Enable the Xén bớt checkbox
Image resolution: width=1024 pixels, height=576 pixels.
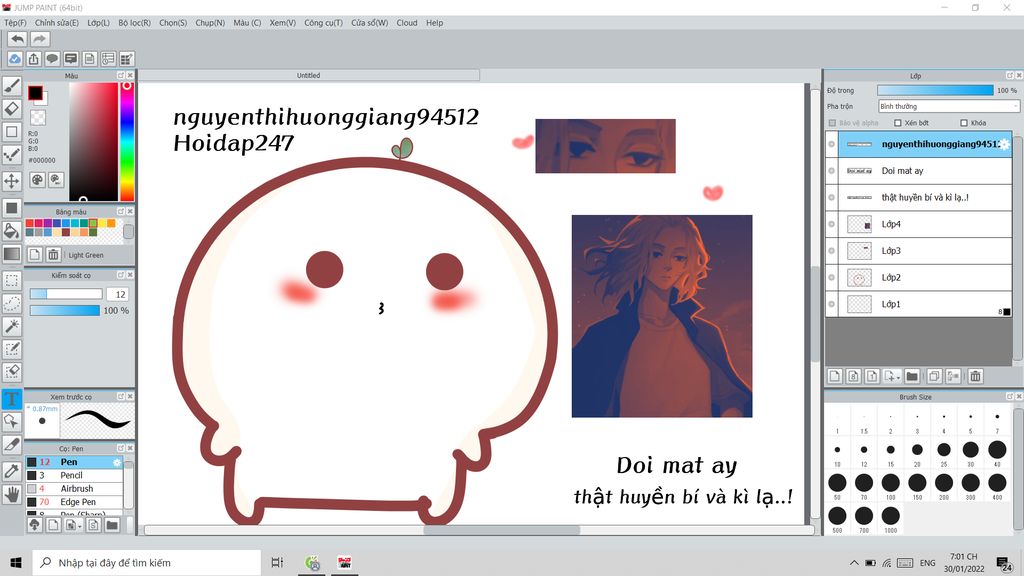(x=898, y=123)
